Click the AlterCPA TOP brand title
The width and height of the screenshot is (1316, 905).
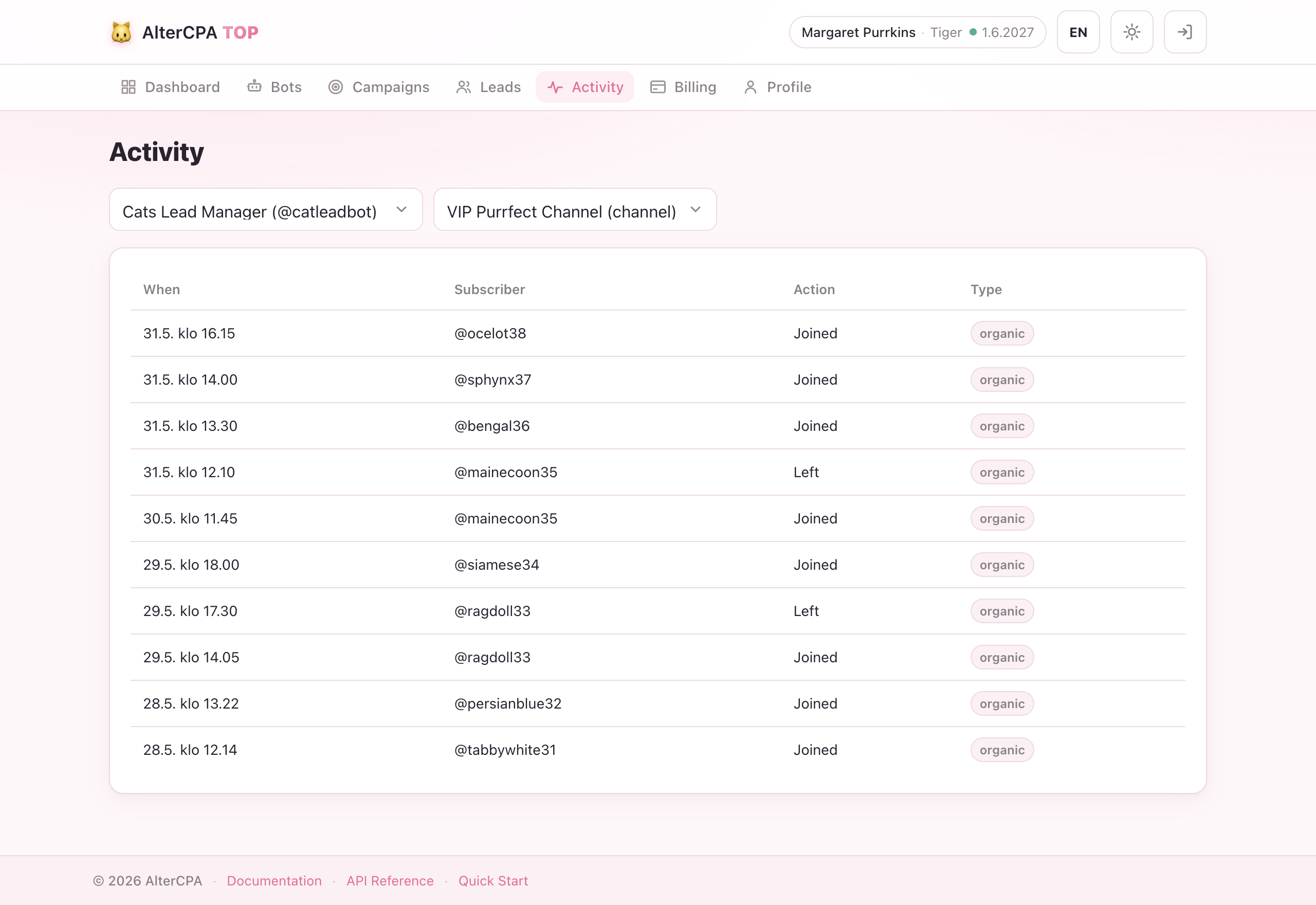click(x=200, y=32)
